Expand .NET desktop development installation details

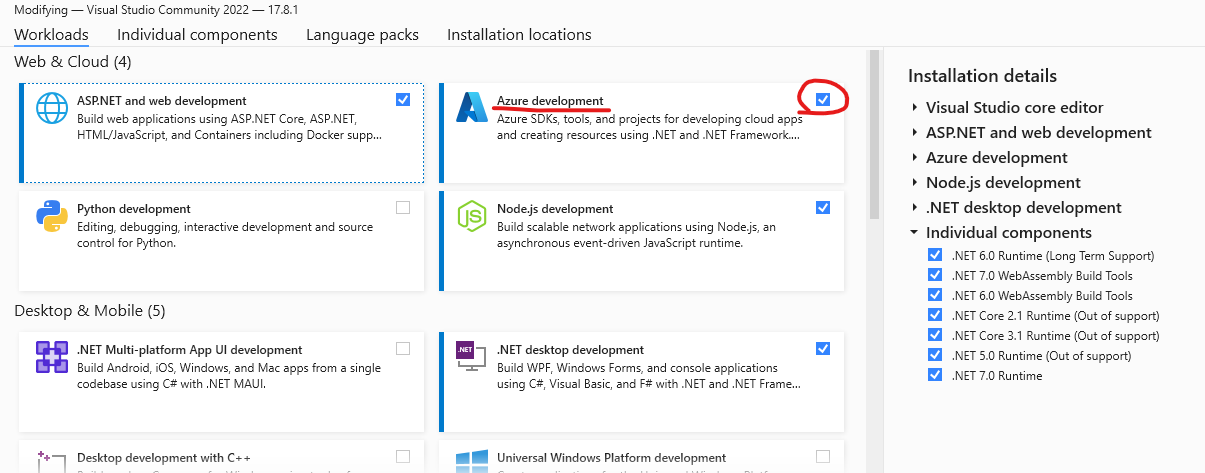[x=914, y=207]
